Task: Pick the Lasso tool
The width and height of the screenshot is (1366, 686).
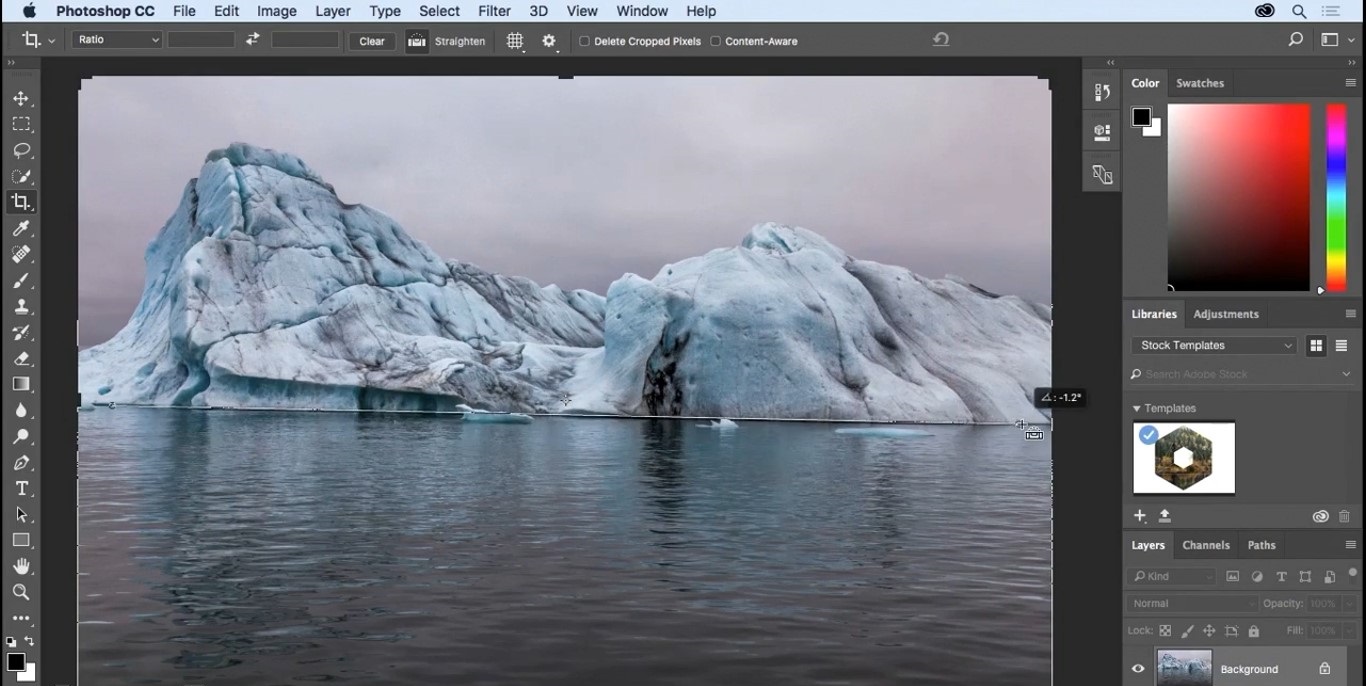Action: point(21,151)
